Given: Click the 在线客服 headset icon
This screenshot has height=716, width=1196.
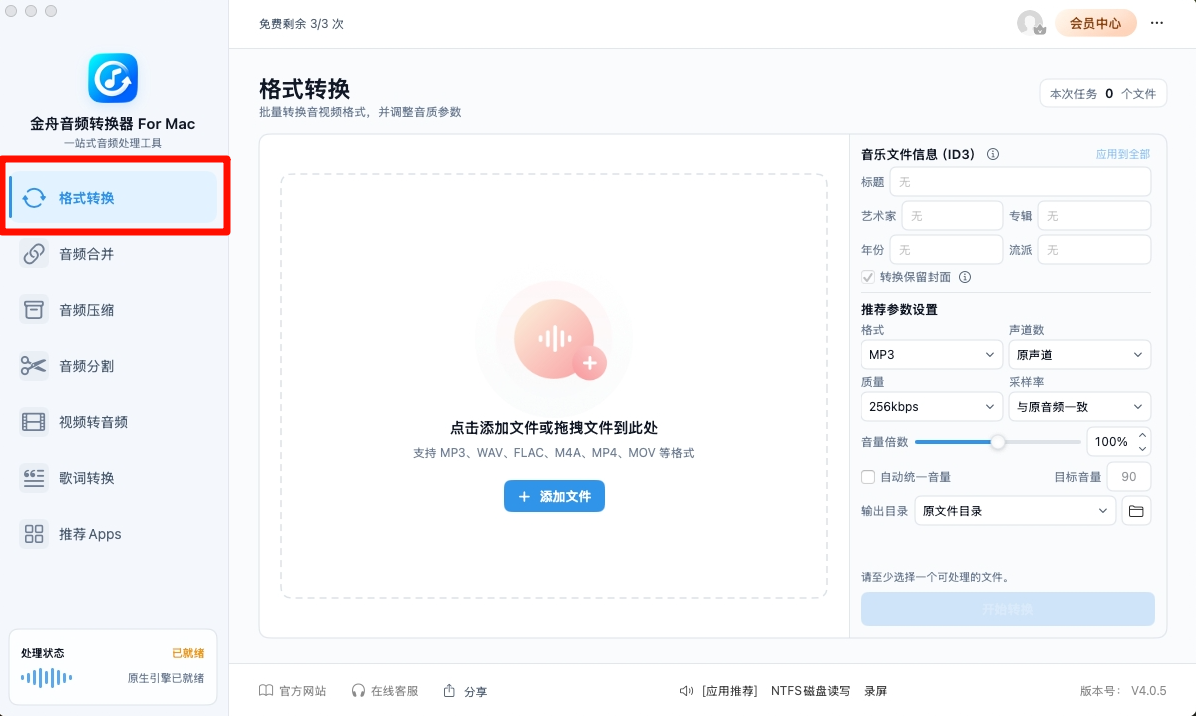Looking at the screenshot, I should (358, 691).
